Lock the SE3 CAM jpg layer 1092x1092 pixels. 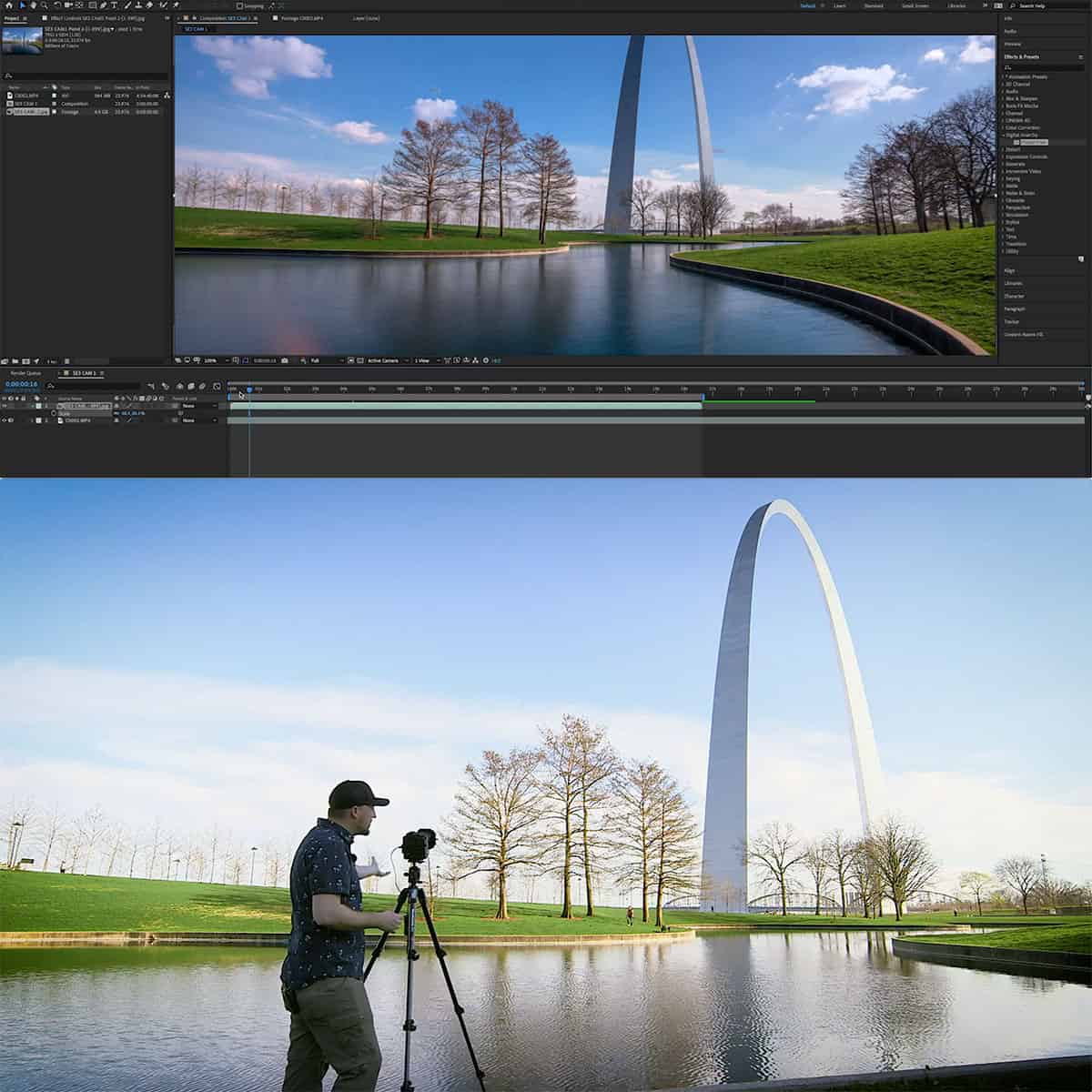[x=24, y=406]
